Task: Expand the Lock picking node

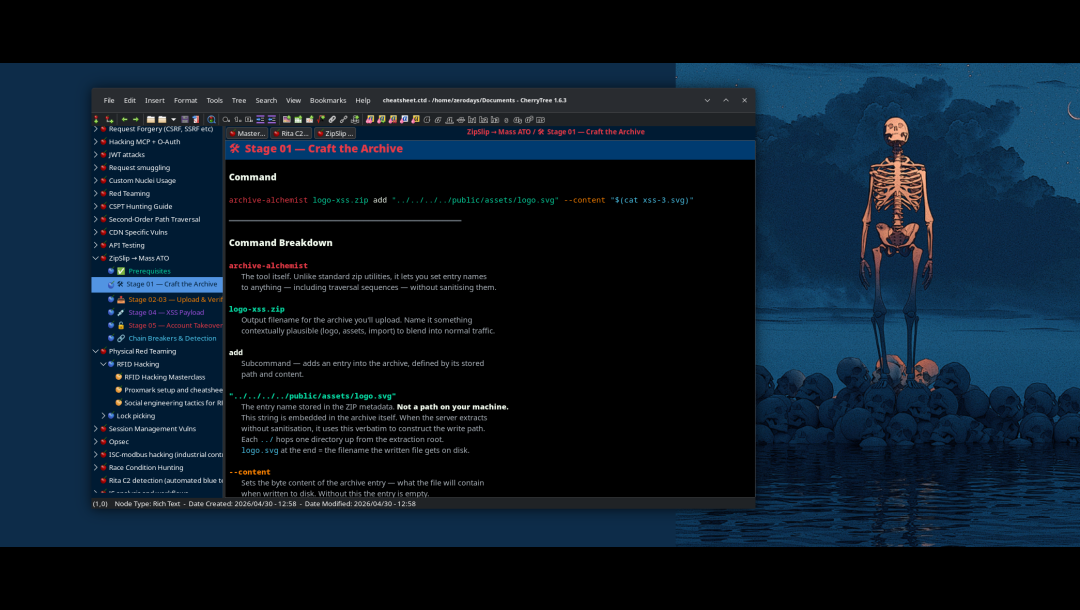Action: 103,416
